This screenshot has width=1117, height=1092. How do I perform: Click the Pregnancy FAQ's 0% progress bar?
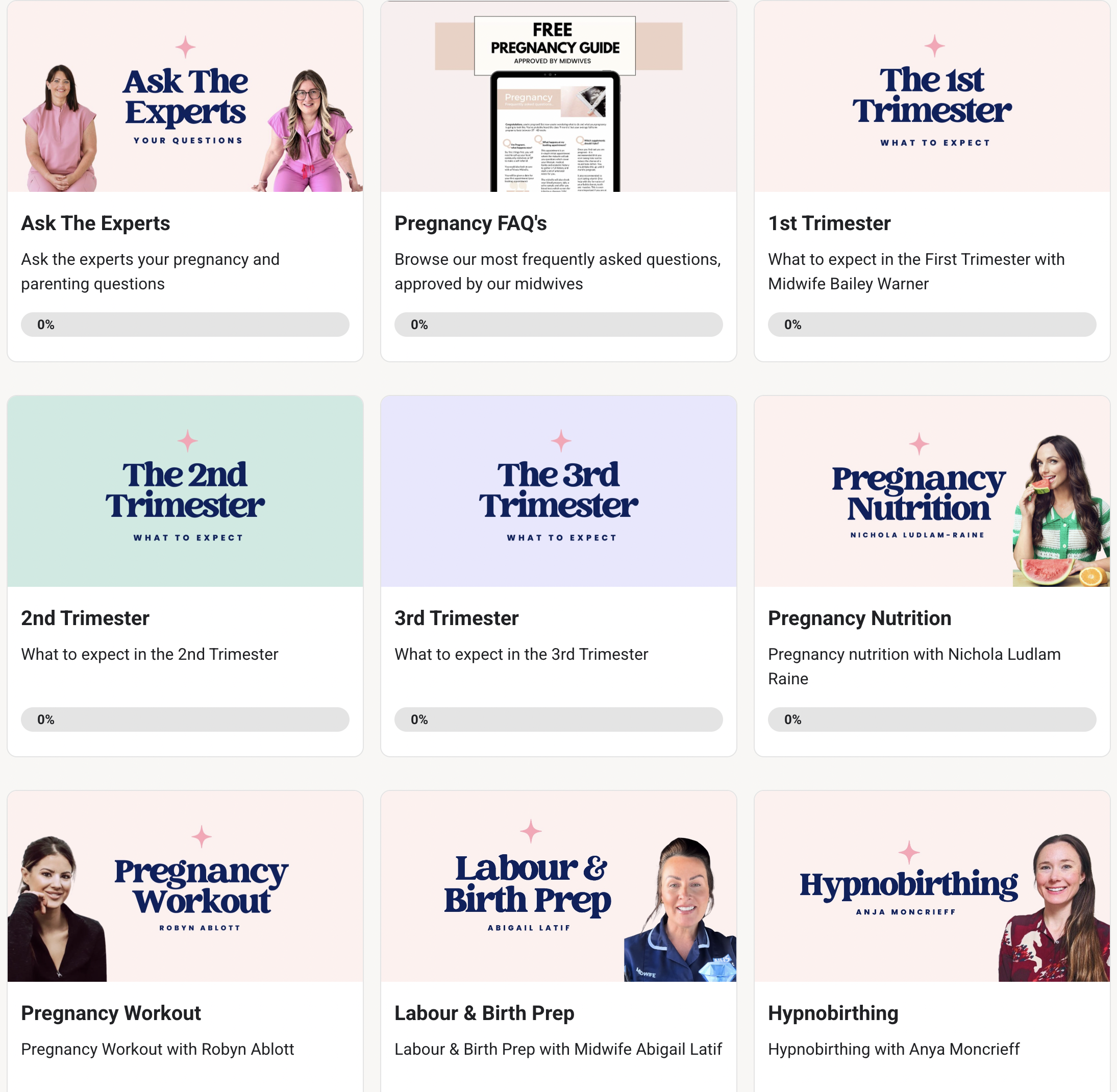pos(558,325)
